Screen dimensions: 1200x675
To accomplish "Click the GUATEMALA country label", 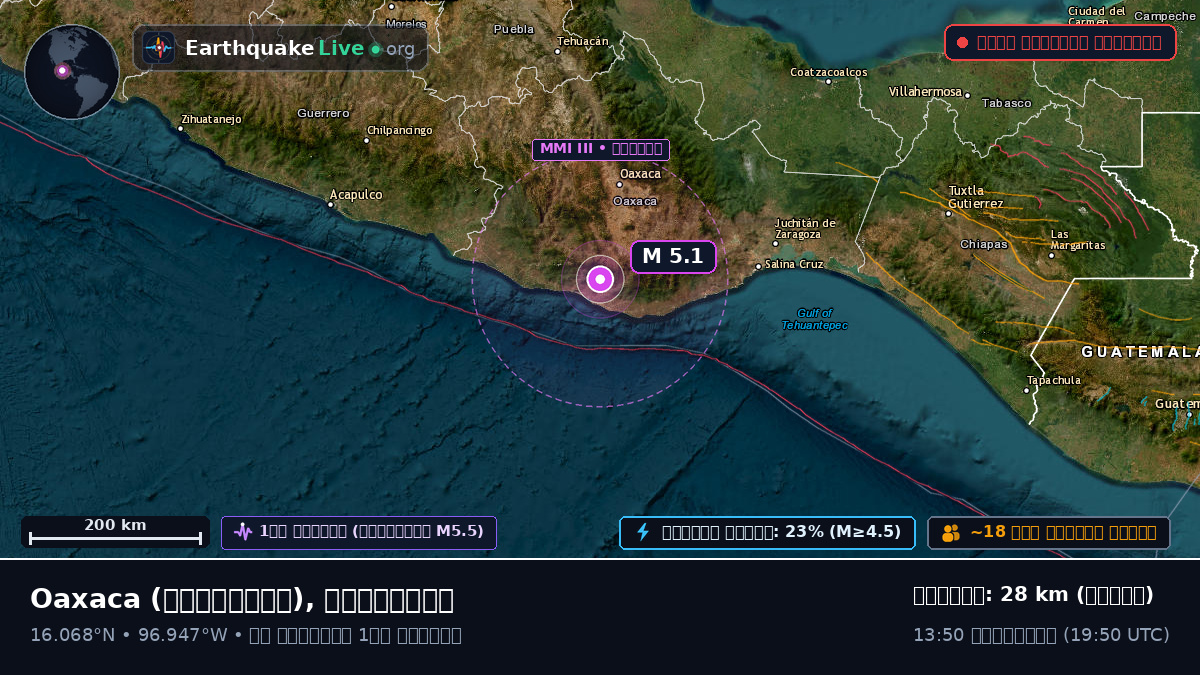I will [x=1140, y=352].
